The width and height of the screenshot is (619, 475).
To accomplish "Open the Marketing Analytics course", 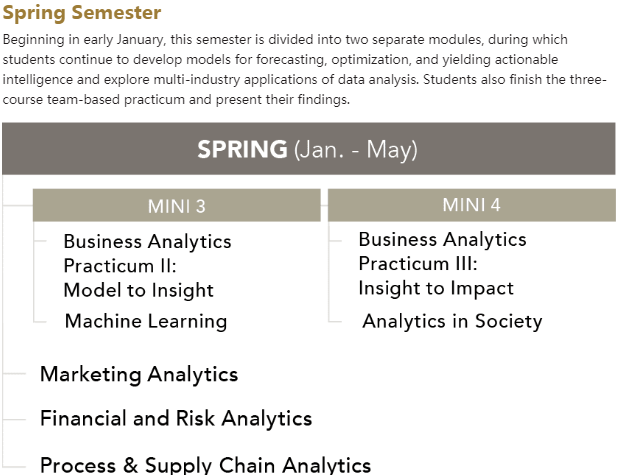I will (139, 374).
